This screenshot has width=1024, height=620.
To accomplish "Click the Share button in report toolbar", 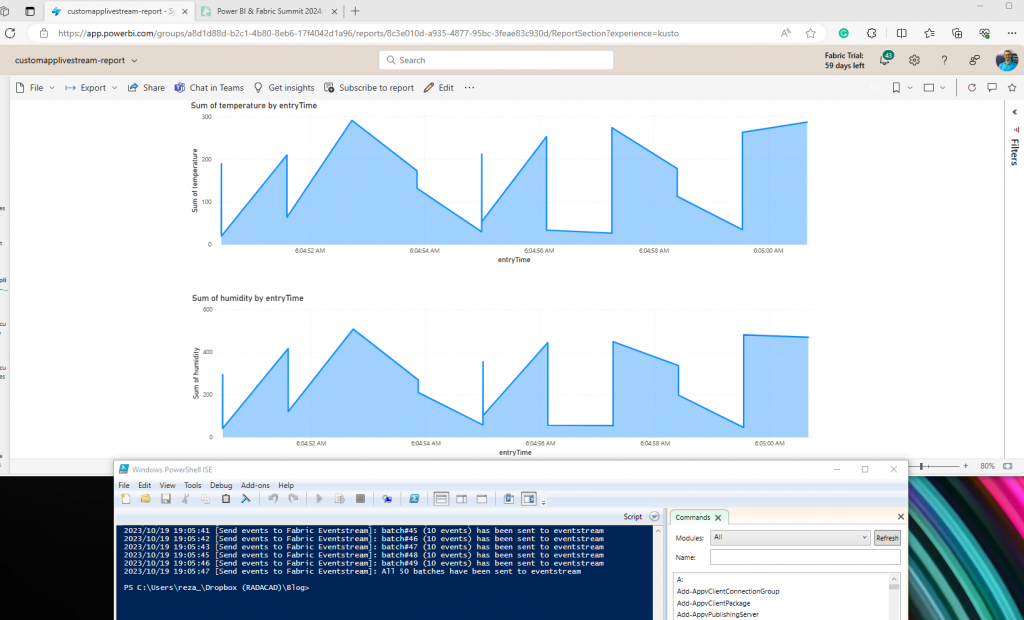I will tap(146, 88).
